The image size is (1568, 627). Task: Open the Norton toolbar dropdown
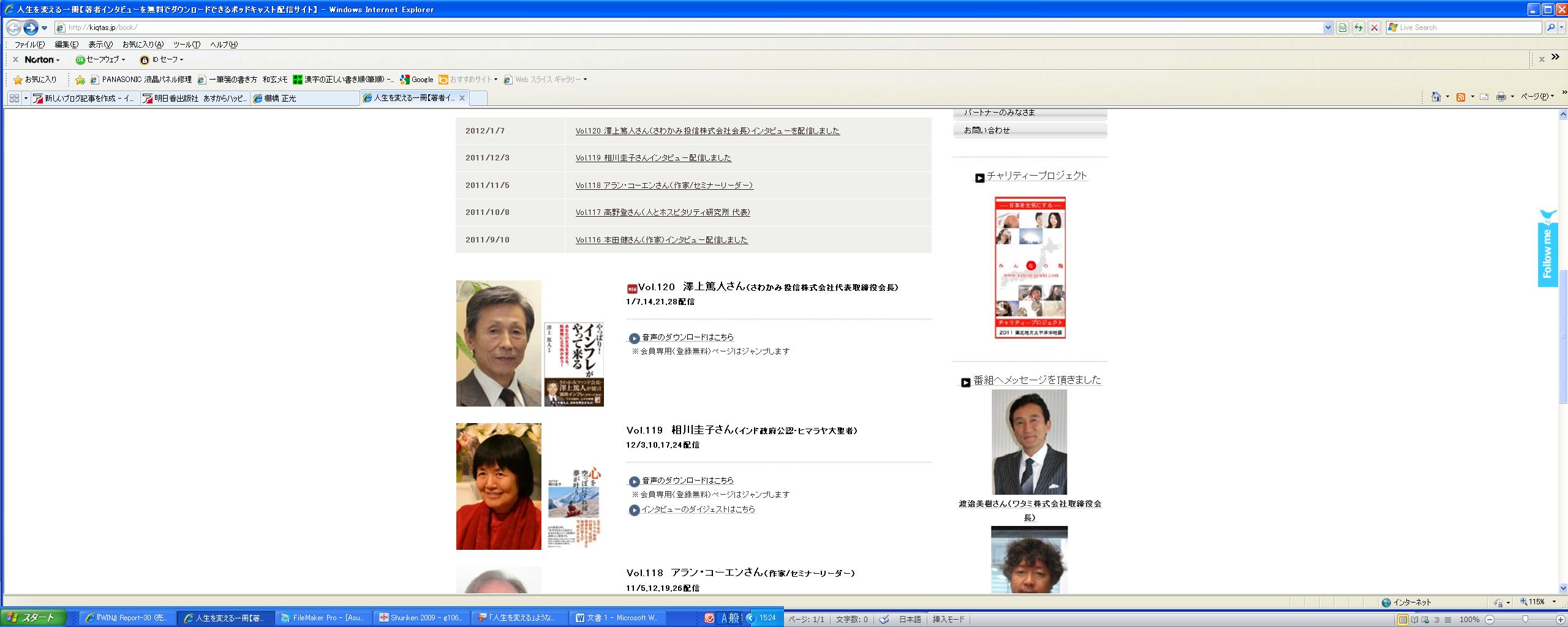[42, 59]
